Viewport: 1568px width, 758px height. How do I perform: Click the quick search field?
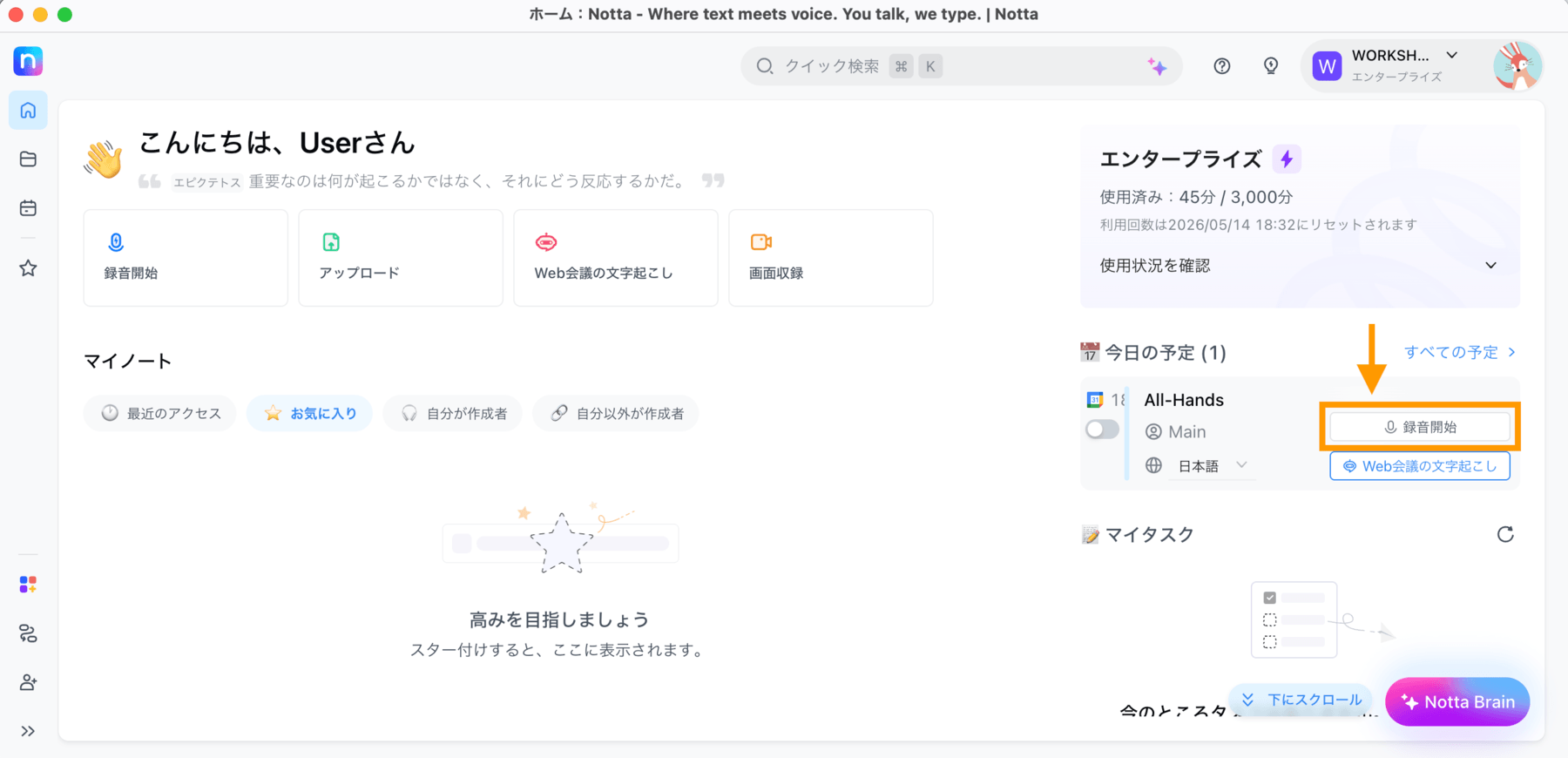coord(961,66)
